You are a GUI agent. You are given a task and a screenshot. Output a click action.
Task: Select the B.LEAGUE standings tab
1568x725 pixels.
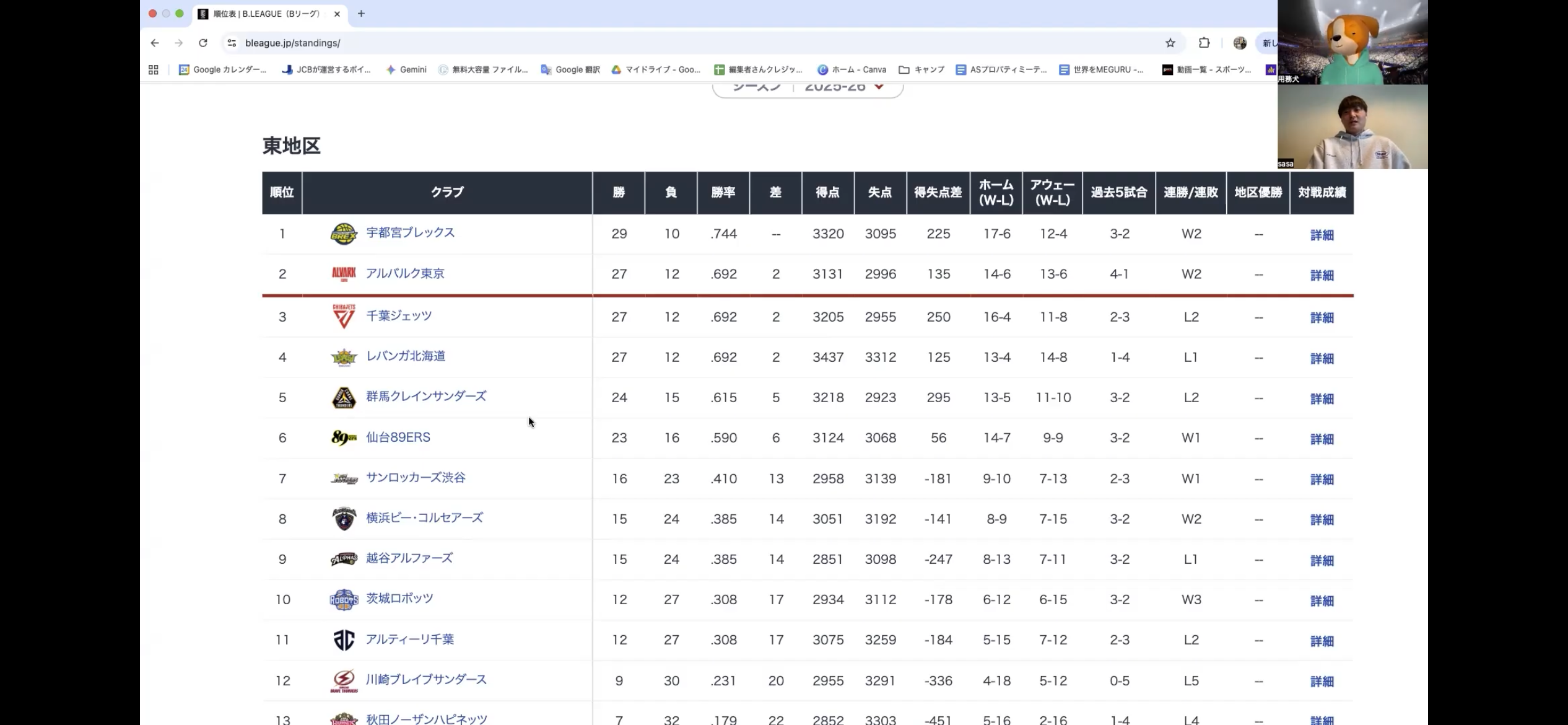coord(266,14)
